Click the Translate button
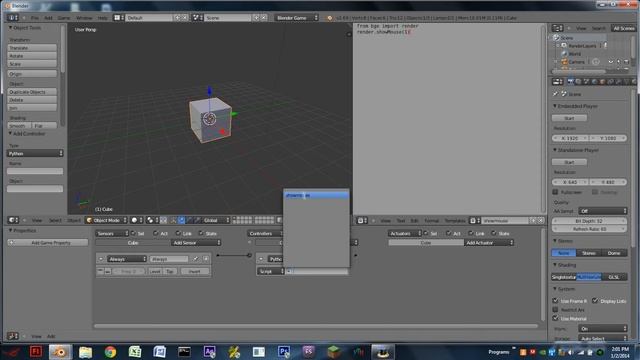Screen dimensions: 640x360 coord(32,48)
